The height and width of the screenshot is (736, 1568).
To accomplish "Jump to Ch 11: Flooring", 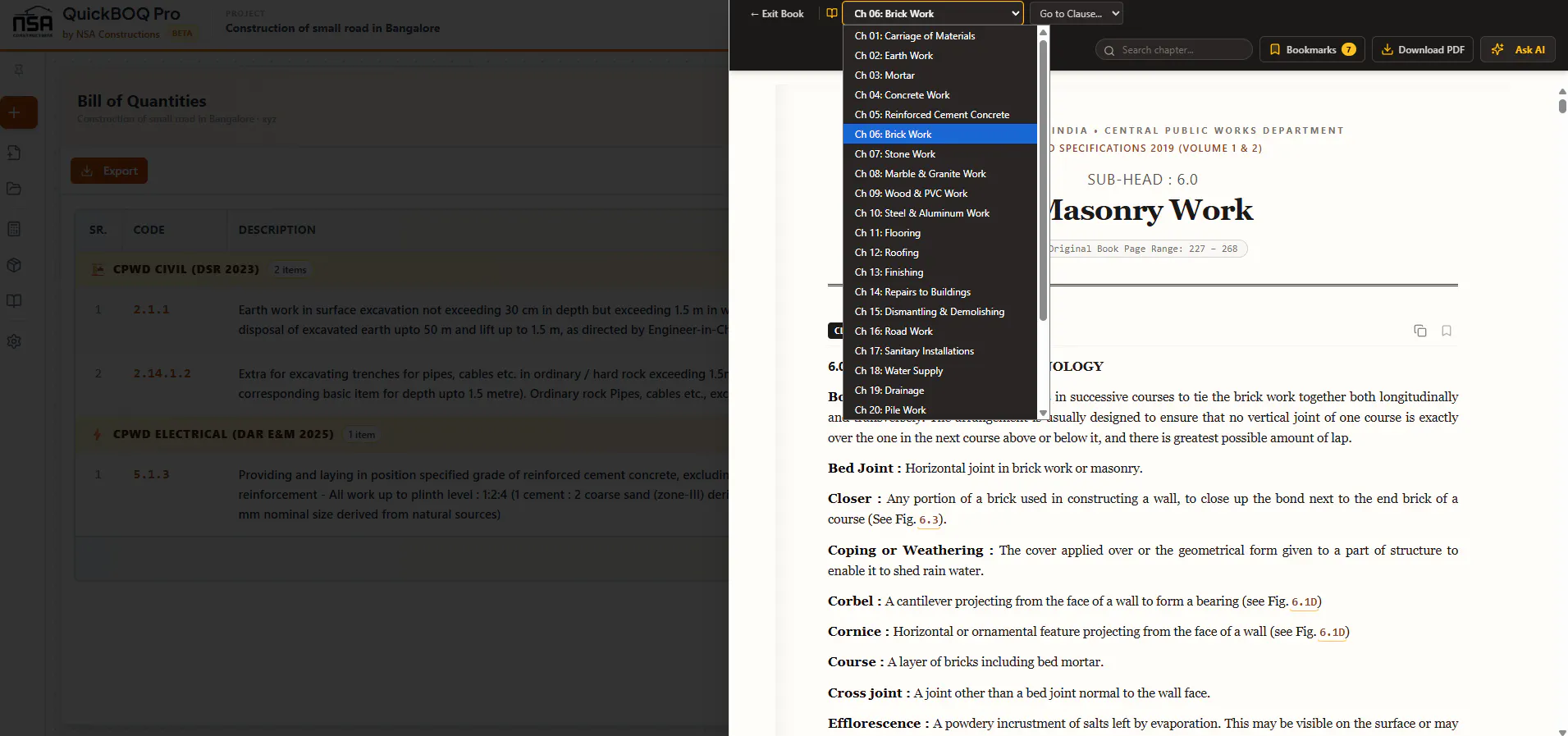I will coord(940,233).
